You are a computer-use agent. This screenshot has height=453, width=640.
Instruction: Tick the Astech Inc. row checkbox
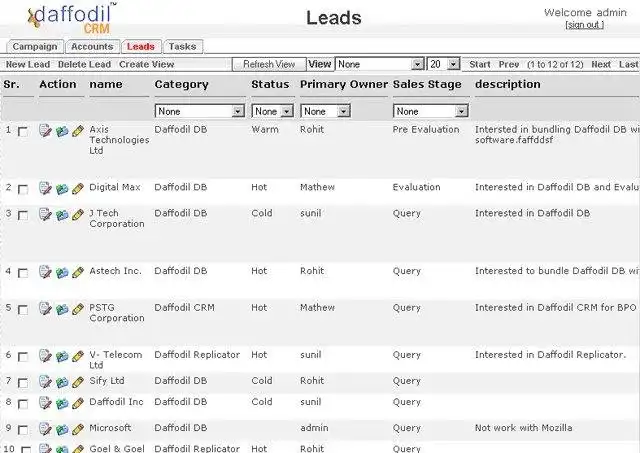[x=23, y=273]
